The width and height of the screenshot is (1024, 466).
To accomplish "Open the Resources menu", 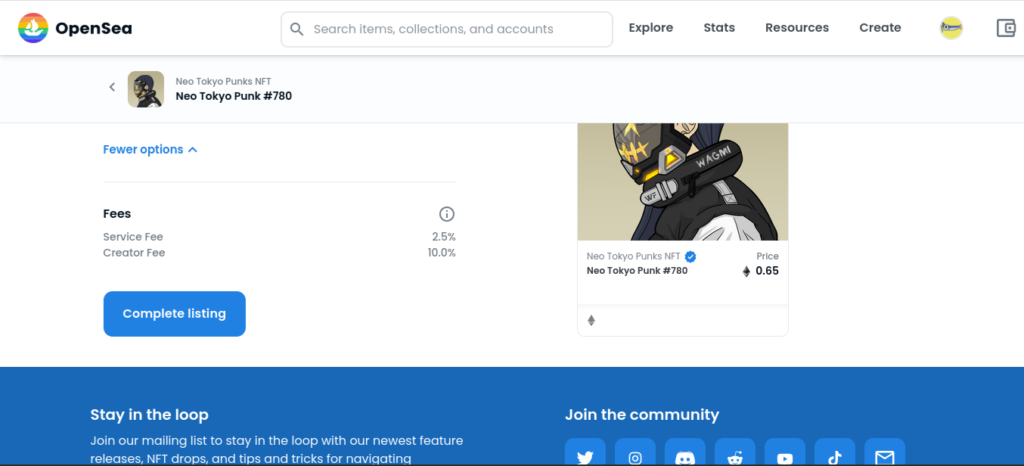I will (797, 28).
